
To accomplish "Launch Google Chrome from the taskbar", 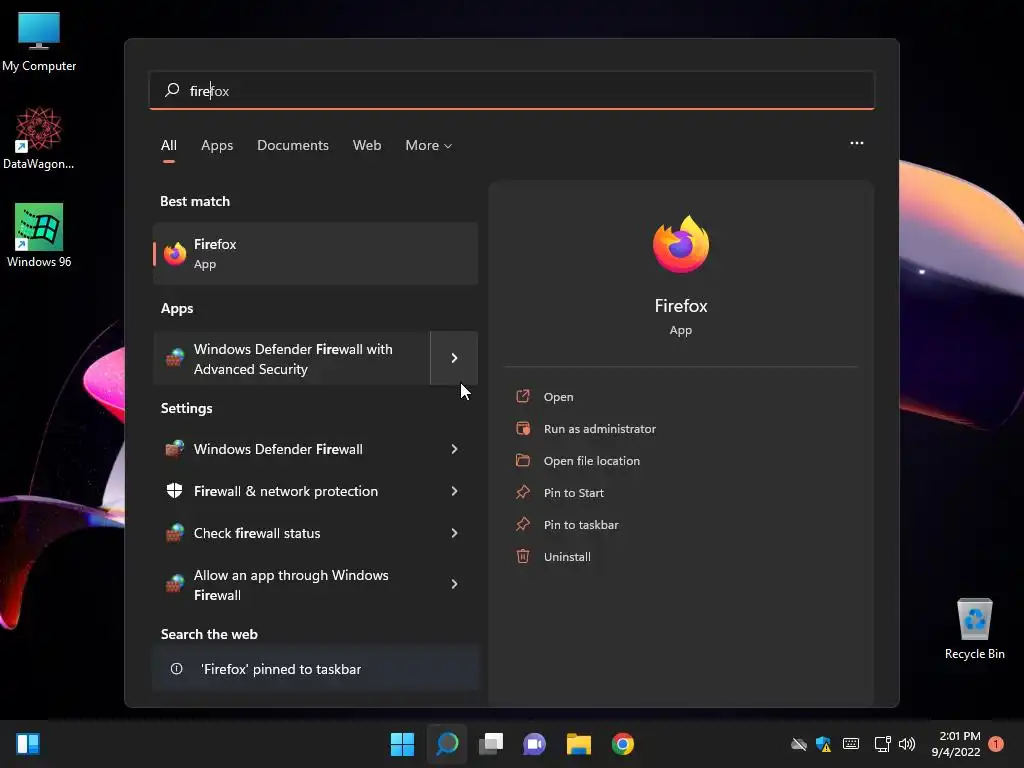I will click(622, 744).
